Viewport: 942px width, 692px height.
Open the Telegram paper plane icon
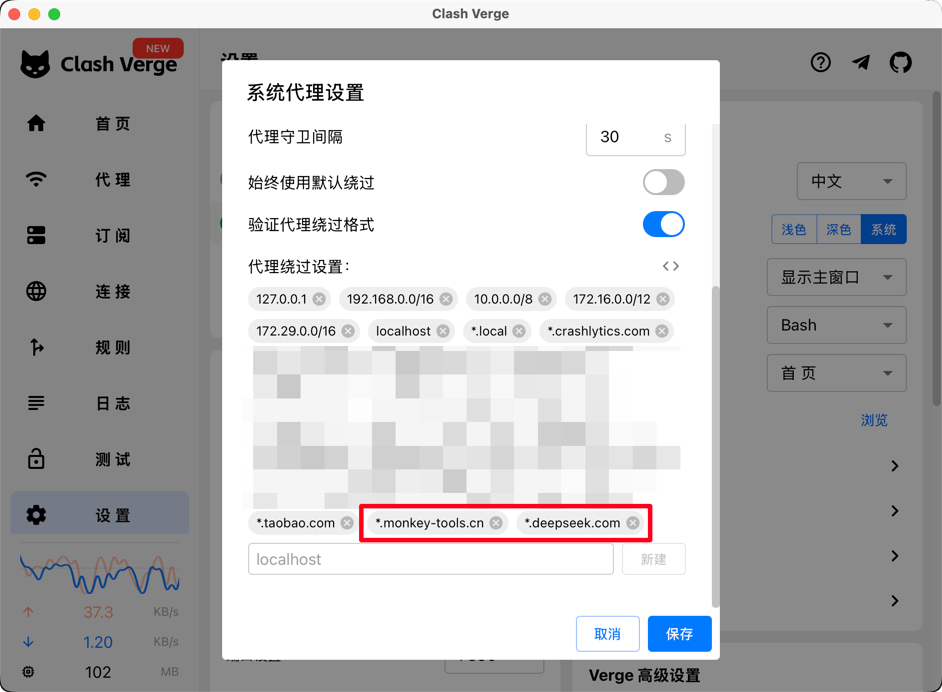[x=861, y=62]
